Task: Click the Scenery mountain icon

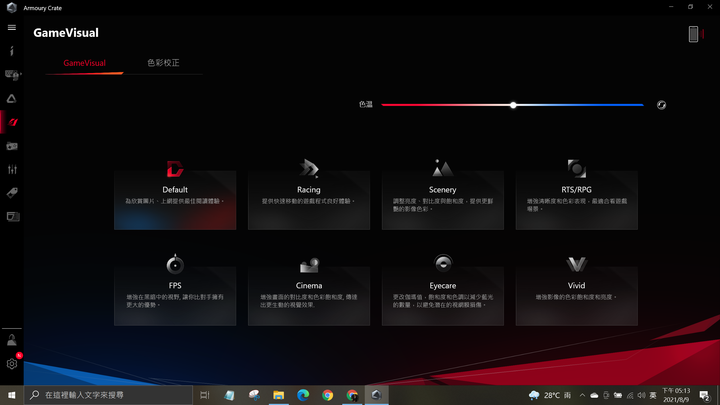Action: point(443,168)
